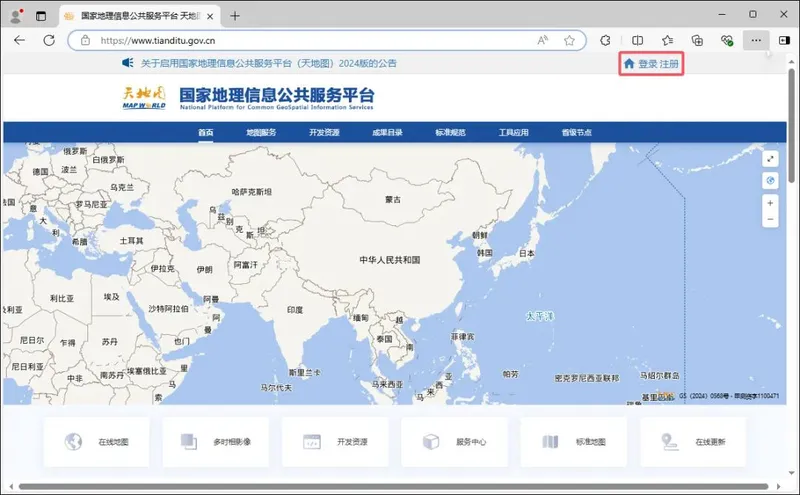Click the 密克罗尼西亚联邦 map label
The width and height of the screenshot is (800, 495).
(x=587, y=378)
